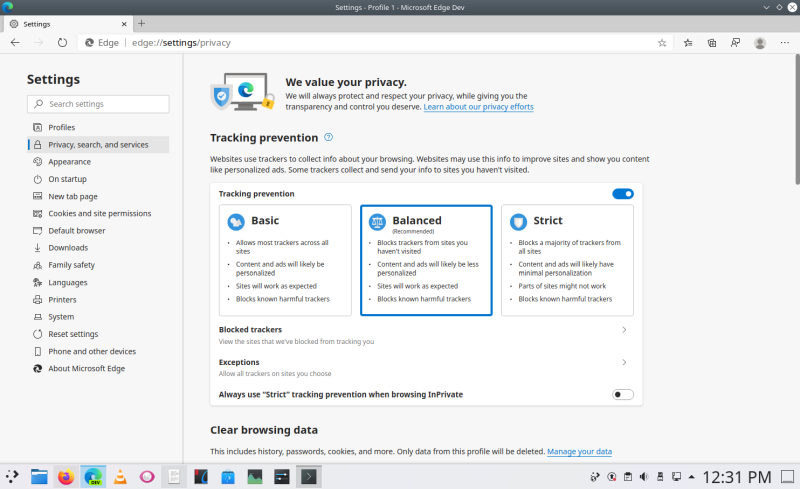The width and height of the screenshot is (800, 489).
Task: Open VLC media player from taskbar
Action: 120,477
